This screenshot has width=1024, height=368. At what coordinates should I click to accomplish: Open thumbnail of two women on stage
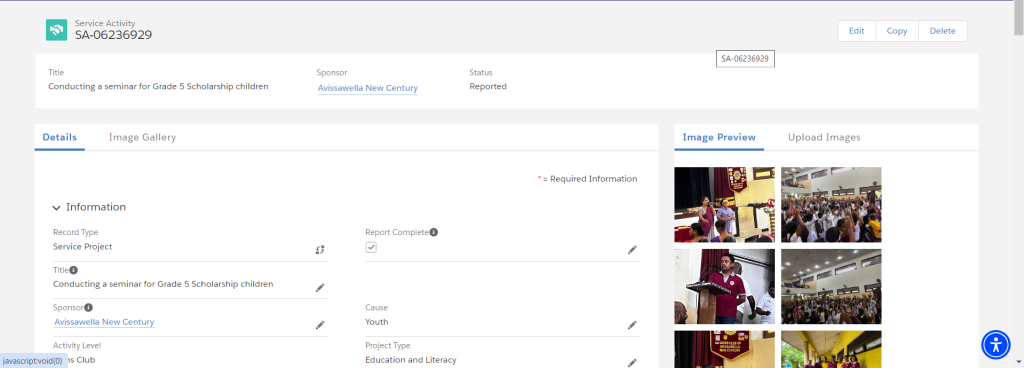point(724,204)
